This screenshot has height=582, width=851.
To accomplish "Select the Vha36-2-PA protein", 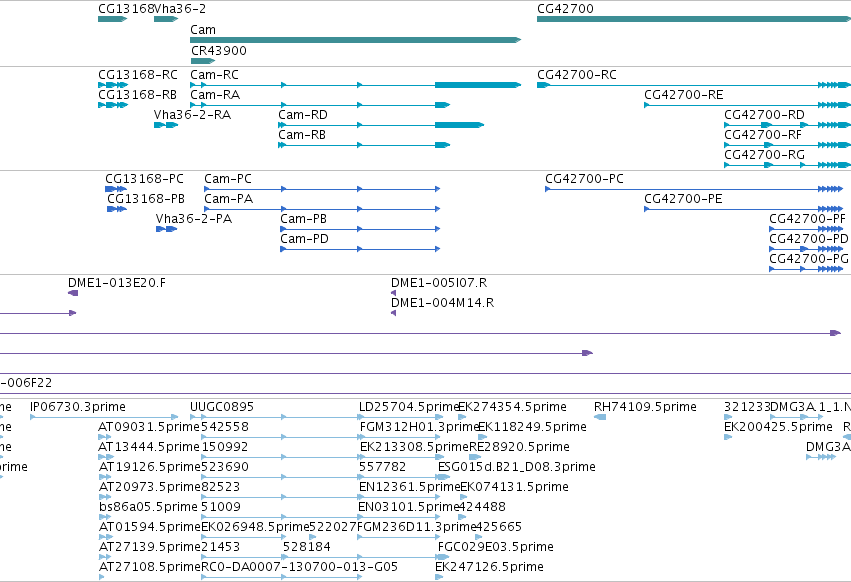I will coord(167,229).
